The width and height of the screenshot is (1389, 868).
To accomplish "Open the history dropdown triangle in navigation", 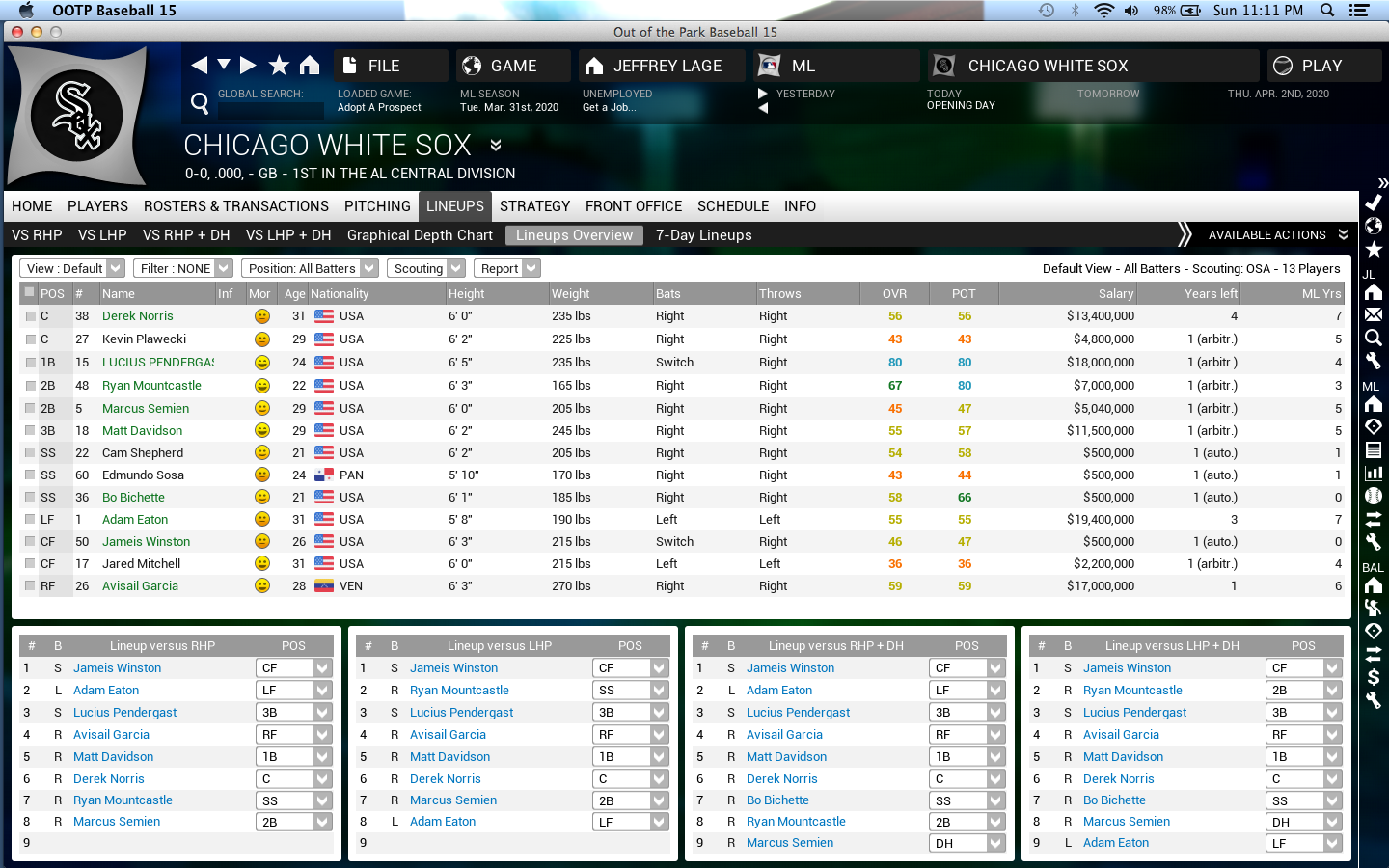I will point(224,65).
